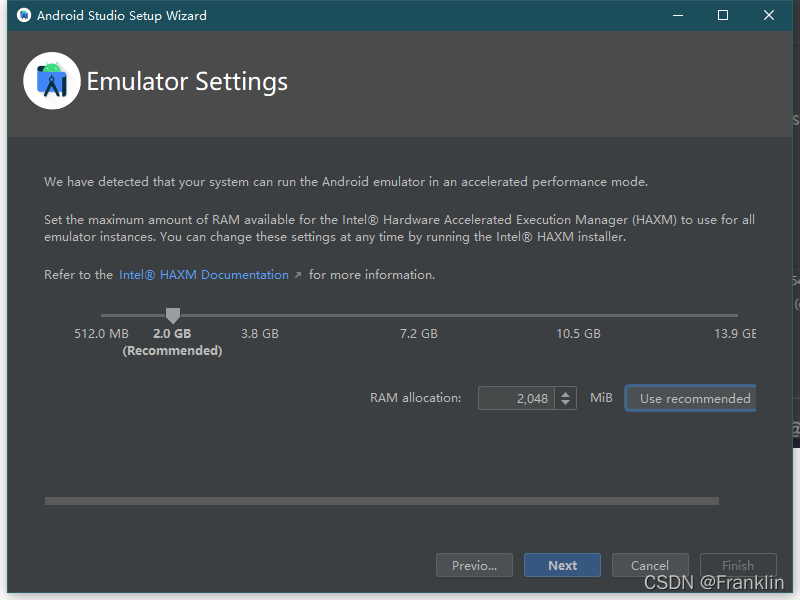Click the Android Studio title bar icon
The height and width of the screenshot is (600, 800).
(23, 15)
